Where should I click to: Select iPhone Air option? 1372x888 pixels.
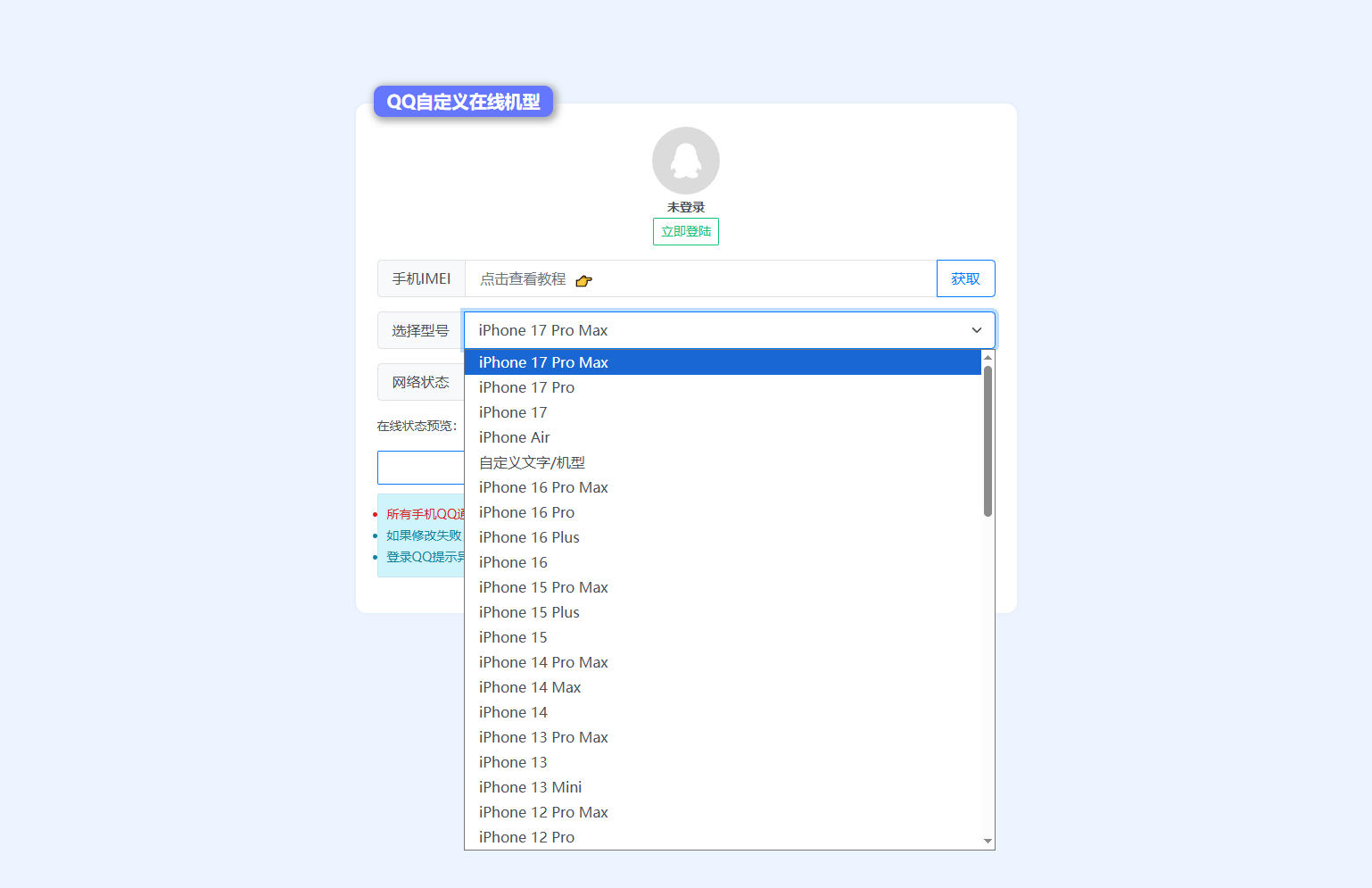[x=723, y=437]
